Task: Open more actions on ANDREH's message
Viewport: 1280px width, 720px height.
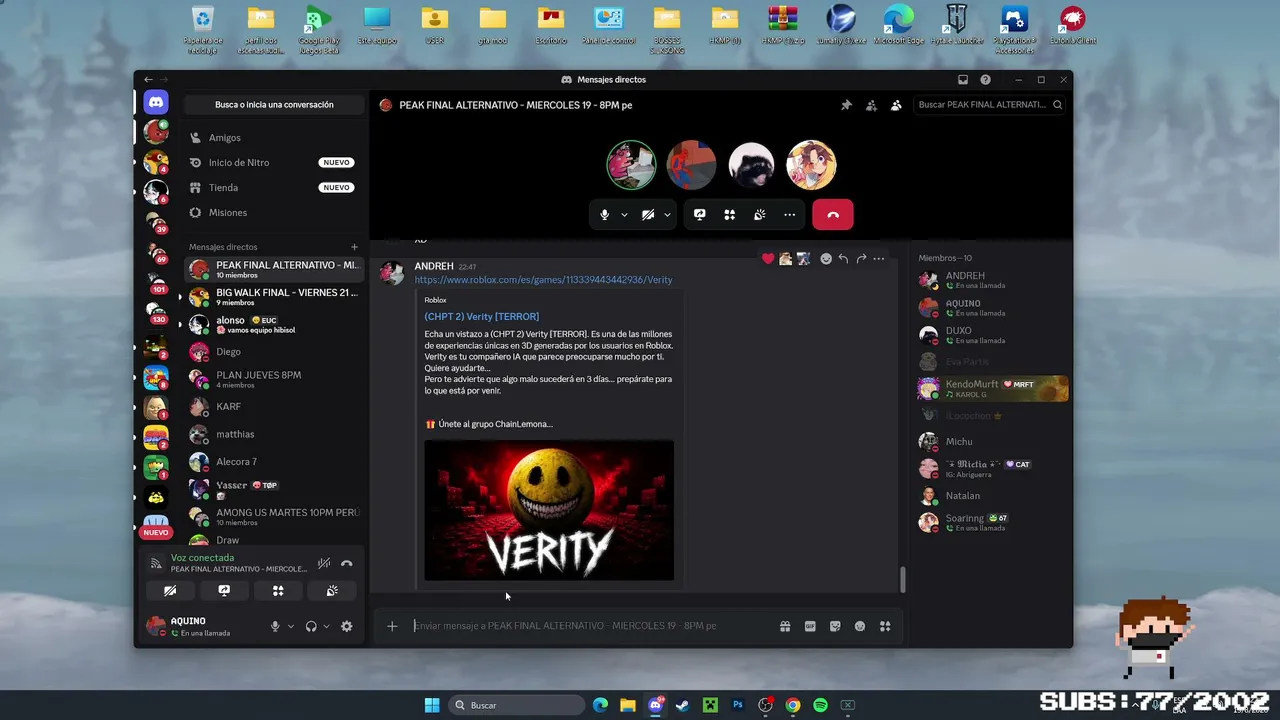Action: (879, 259)
